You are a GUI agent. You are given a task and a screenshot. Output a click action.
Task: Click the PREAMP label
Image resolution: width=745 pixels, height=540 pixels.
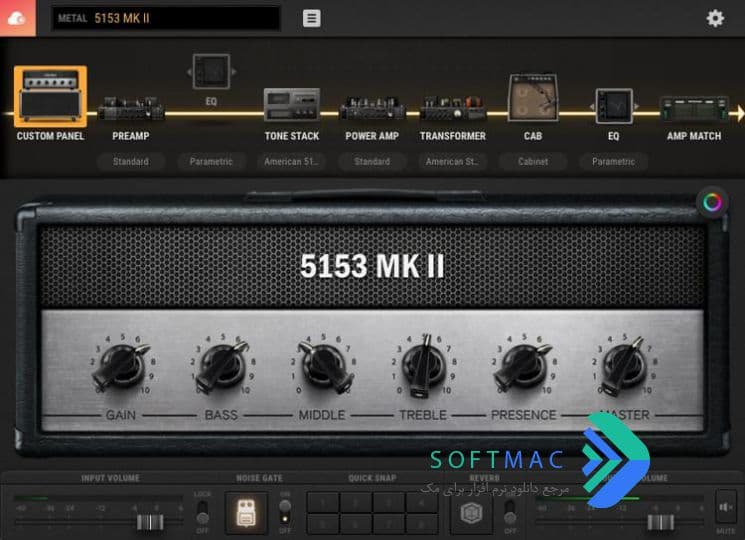click(x=131, y=136)
